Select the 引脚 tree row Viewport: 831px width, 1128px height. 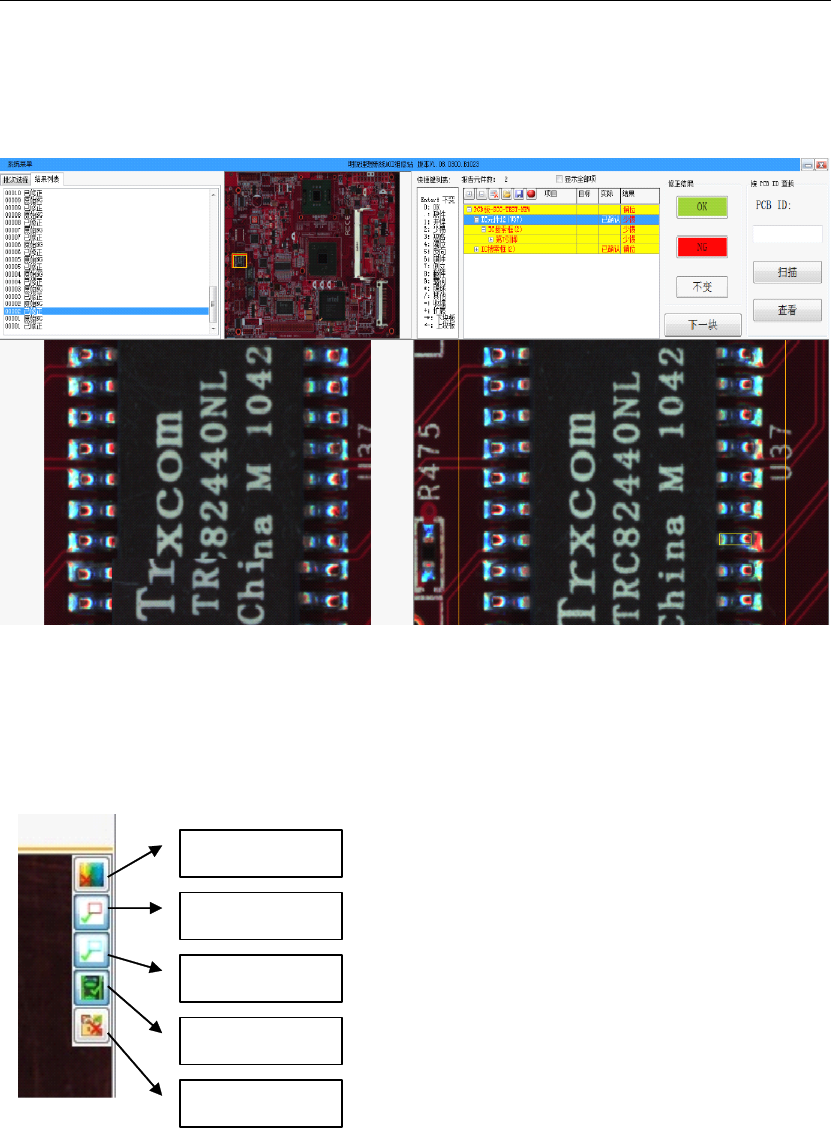pyautogui.click(x=561, y=240)
